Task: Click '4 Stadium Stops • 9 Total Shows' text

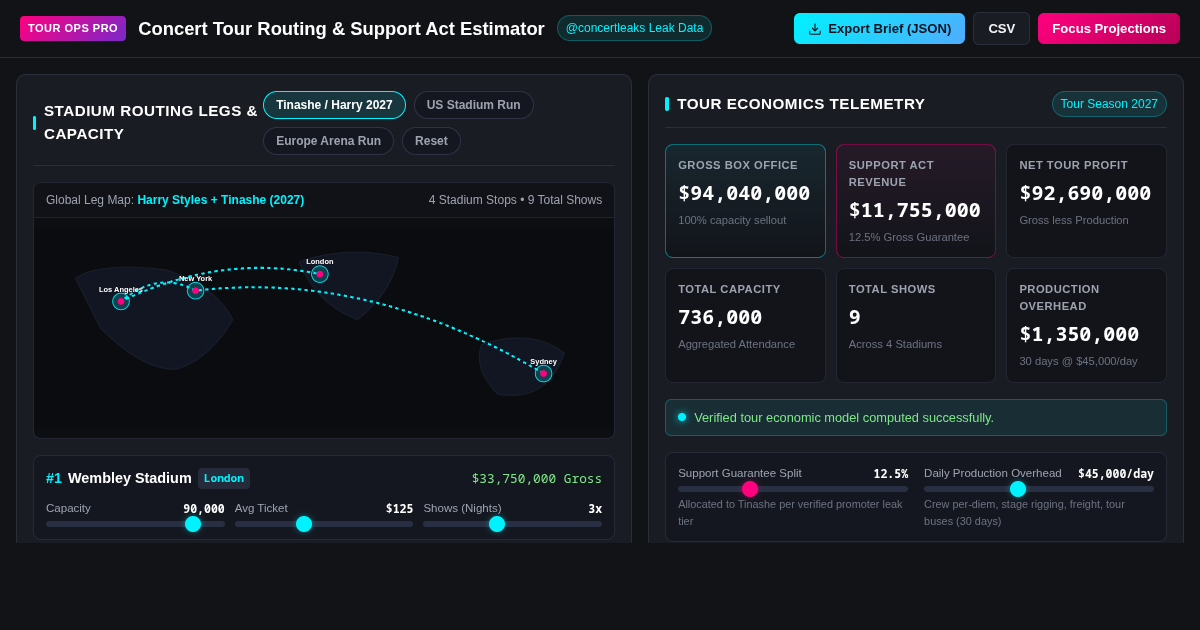Action: [515, 200]
